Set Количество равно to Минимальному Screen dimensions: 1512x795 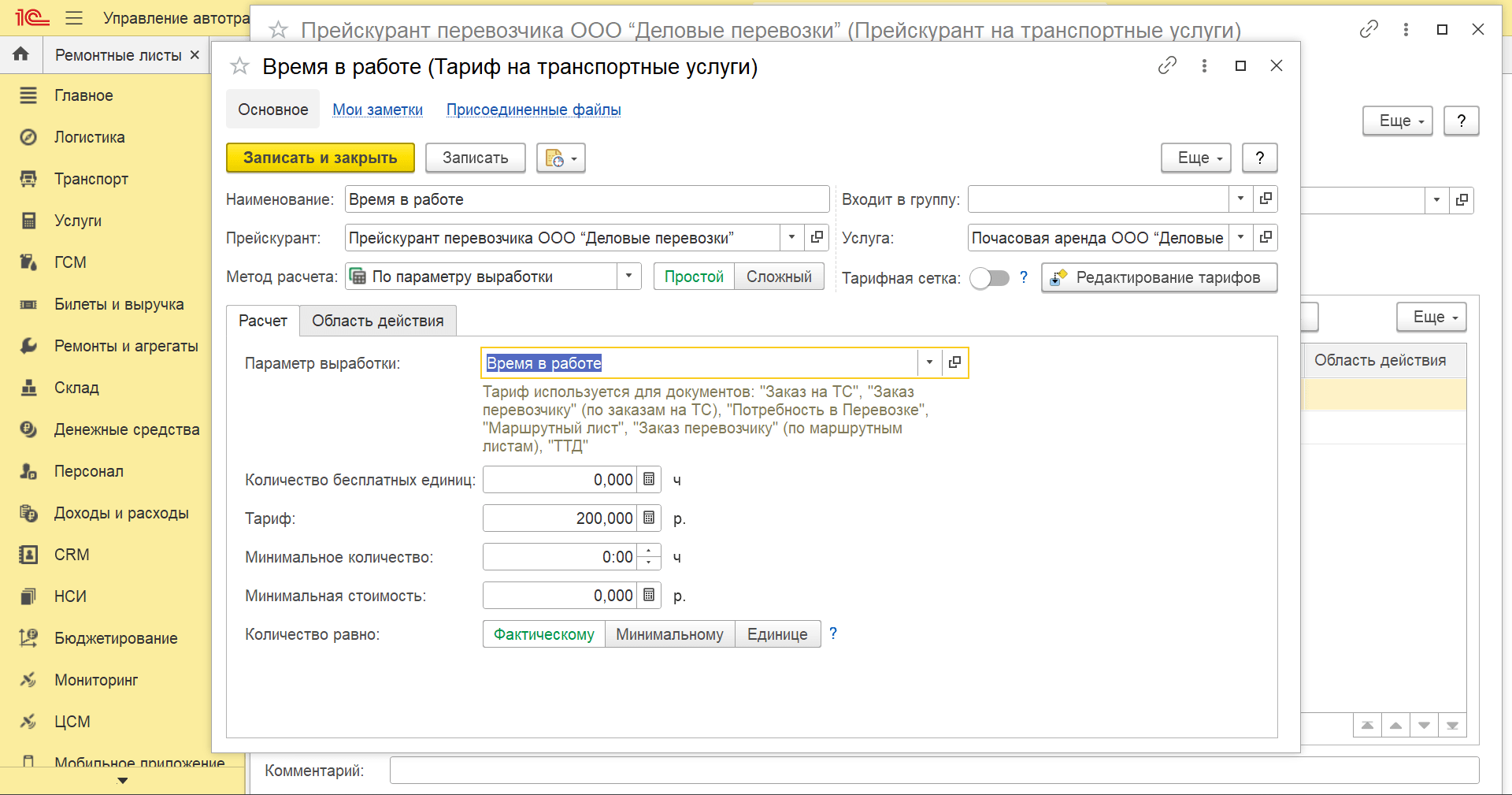pos(669,634)
